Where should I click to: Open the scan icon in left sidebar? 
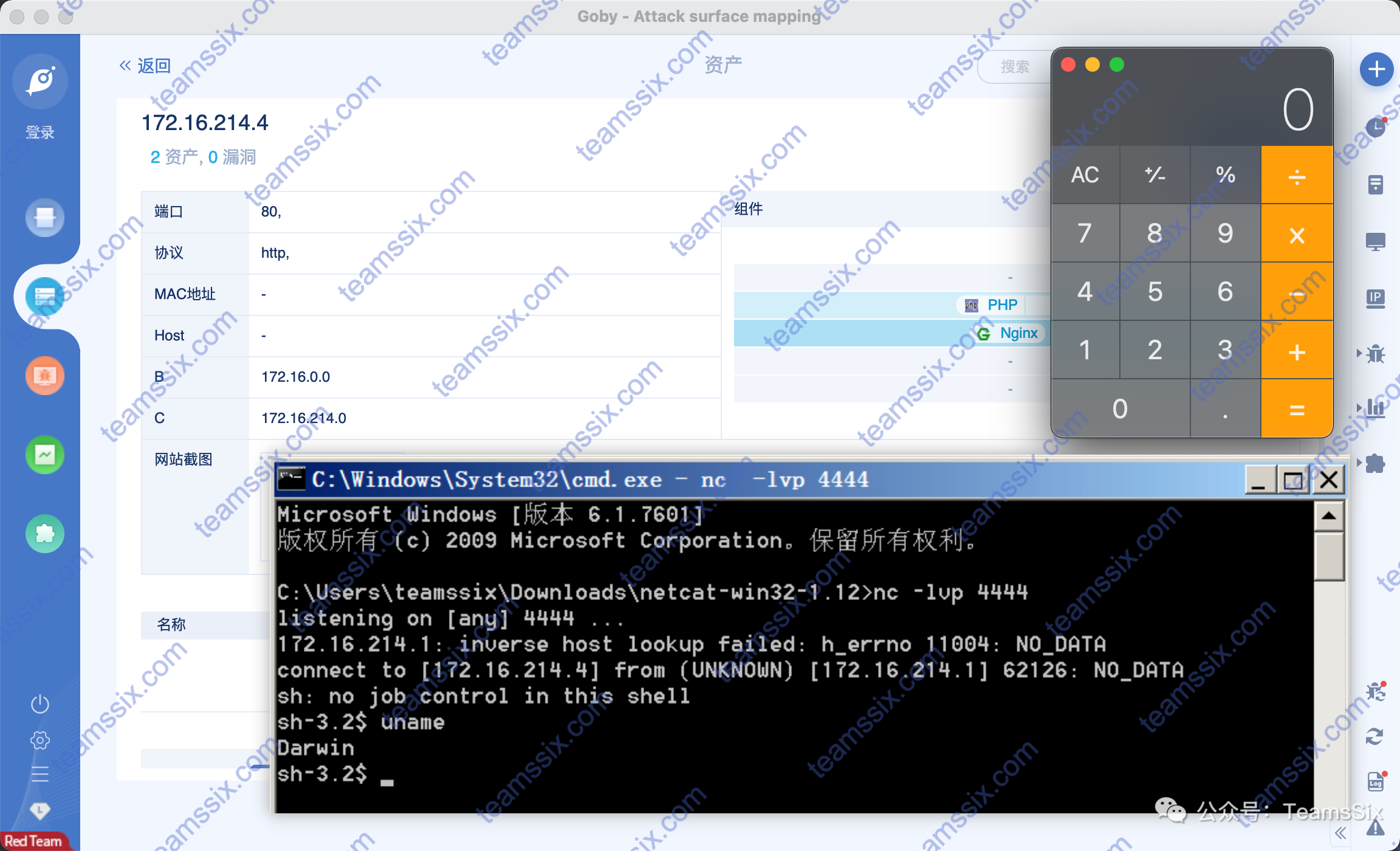pos(44,218)
